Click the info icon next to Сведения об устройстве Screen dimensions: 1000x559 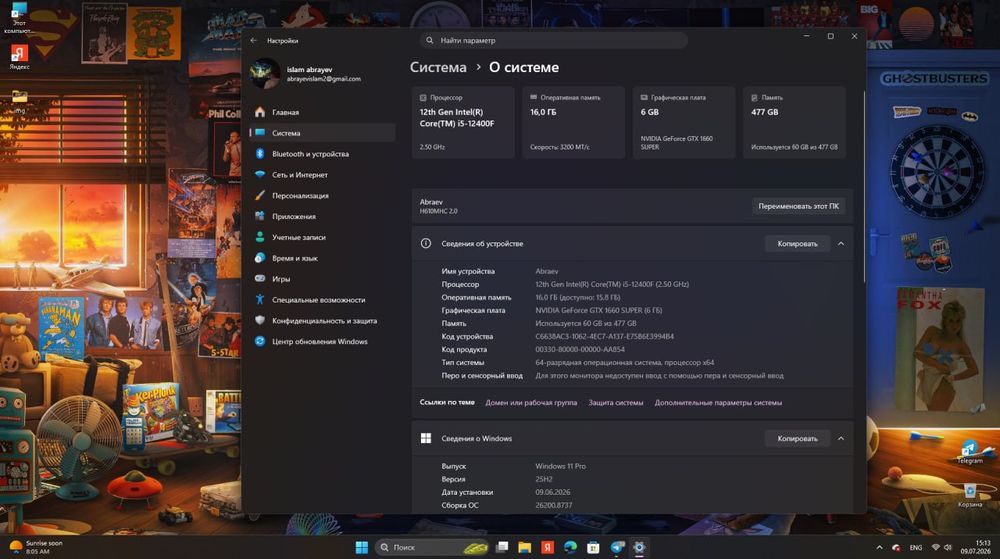426,243
